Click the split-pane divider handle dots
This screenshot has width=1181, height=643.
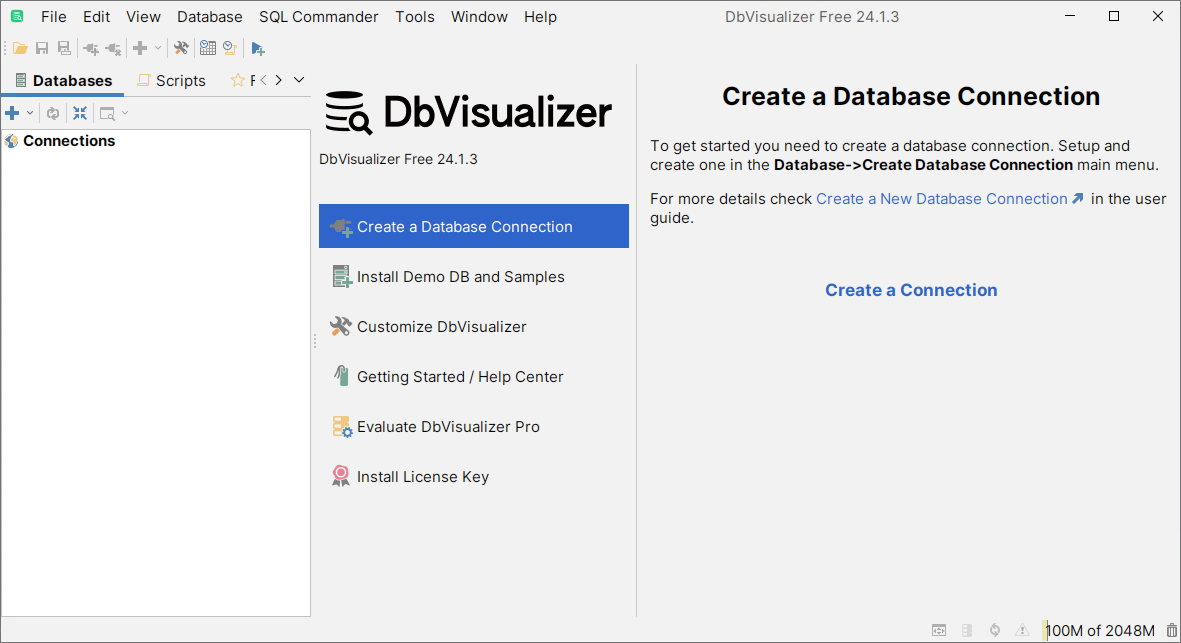tap(315, 342)
